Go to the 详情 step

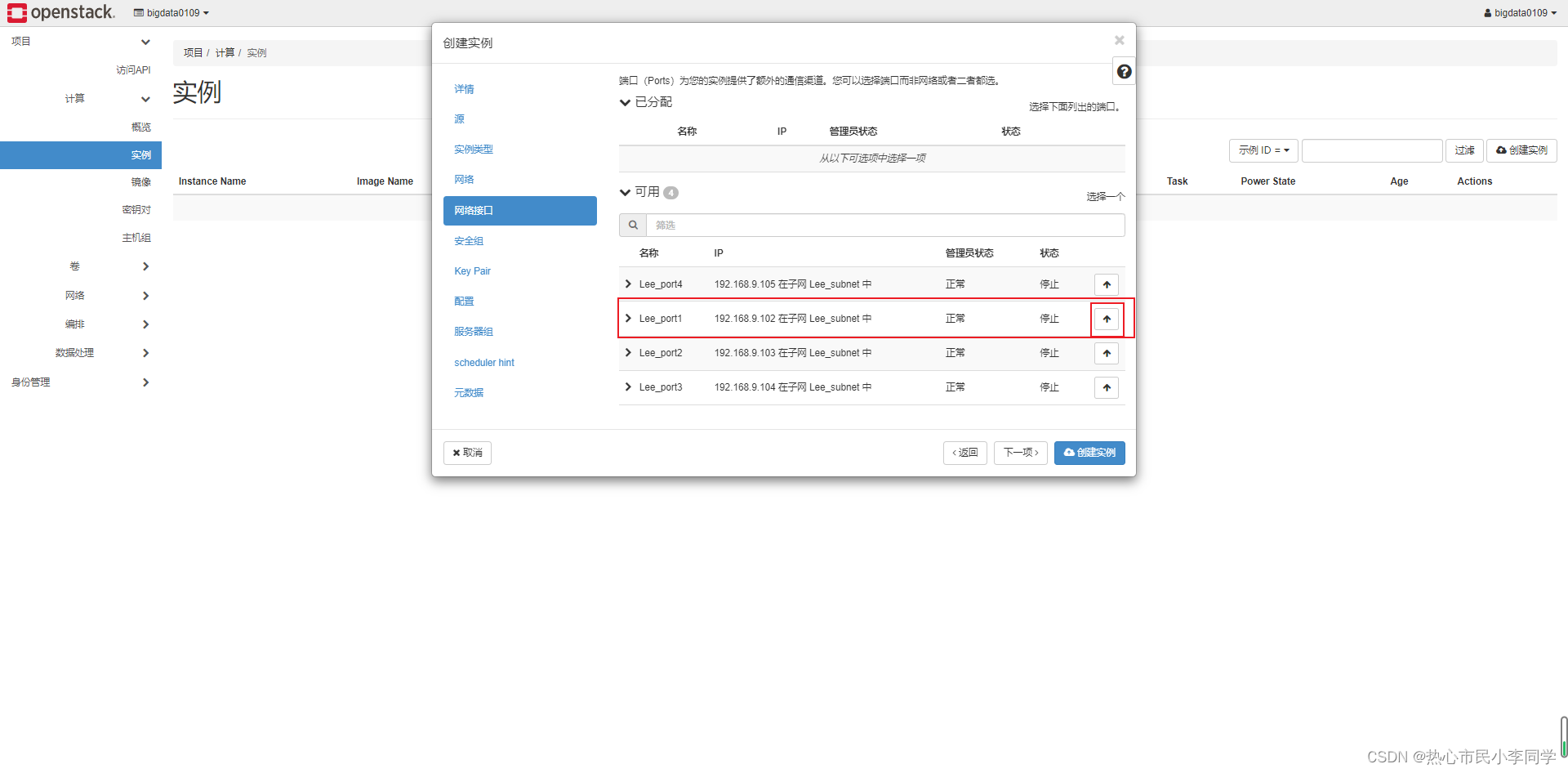[464, 89]
